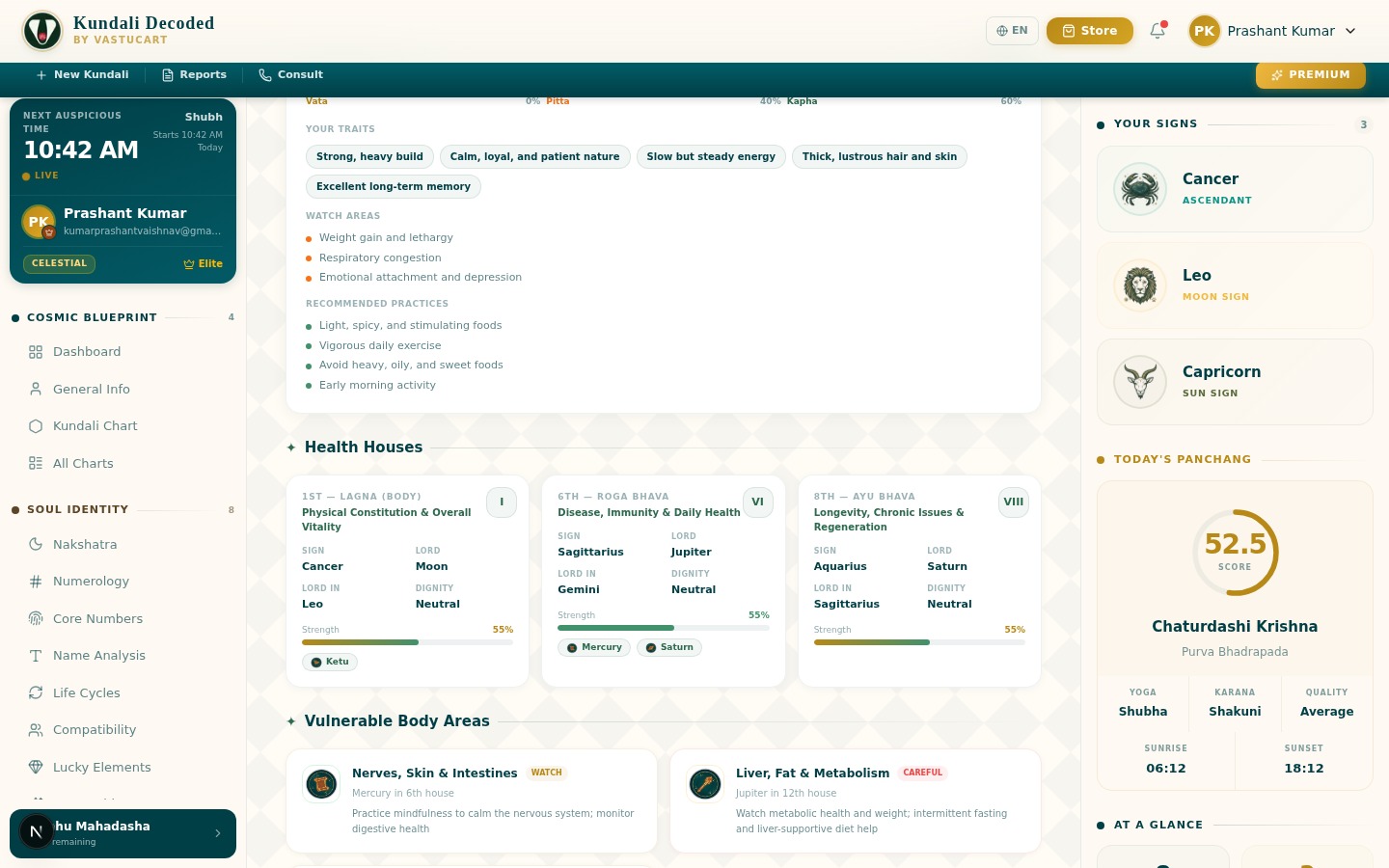Open the Reports menu item

click(194, 75)
